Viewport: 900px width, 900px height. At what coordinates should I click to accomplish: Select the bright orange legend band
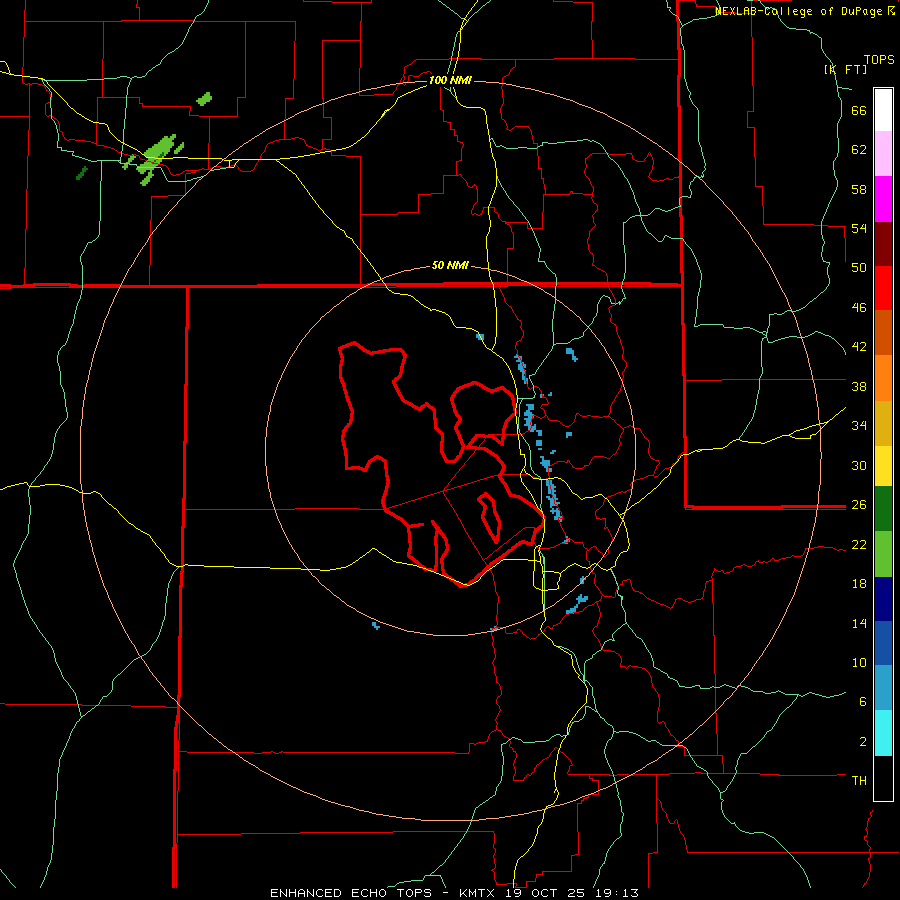[x=883, y=378]
